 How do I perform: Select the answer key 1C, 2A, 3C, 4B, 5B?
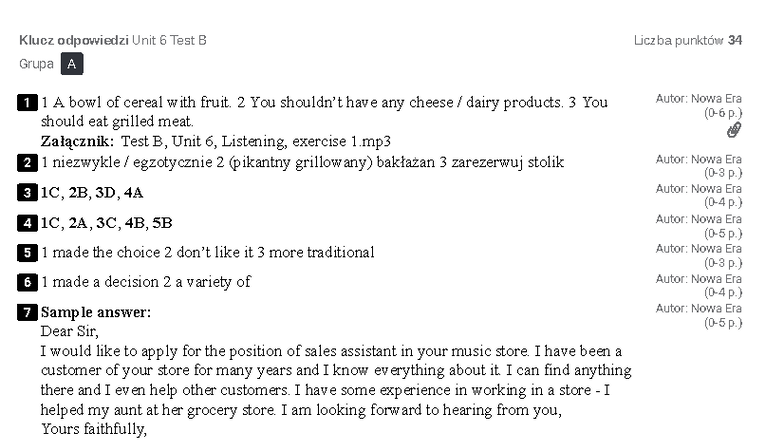[x=106, y=223]
